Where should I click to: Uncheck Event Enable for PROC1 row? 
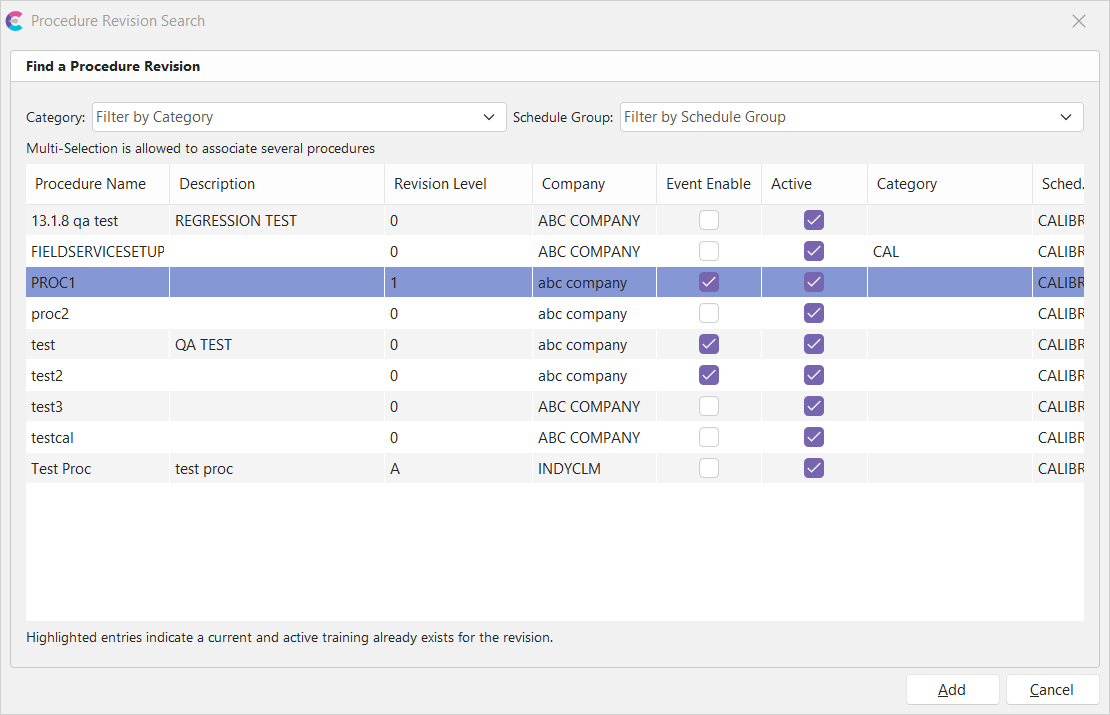pos(709,282)
